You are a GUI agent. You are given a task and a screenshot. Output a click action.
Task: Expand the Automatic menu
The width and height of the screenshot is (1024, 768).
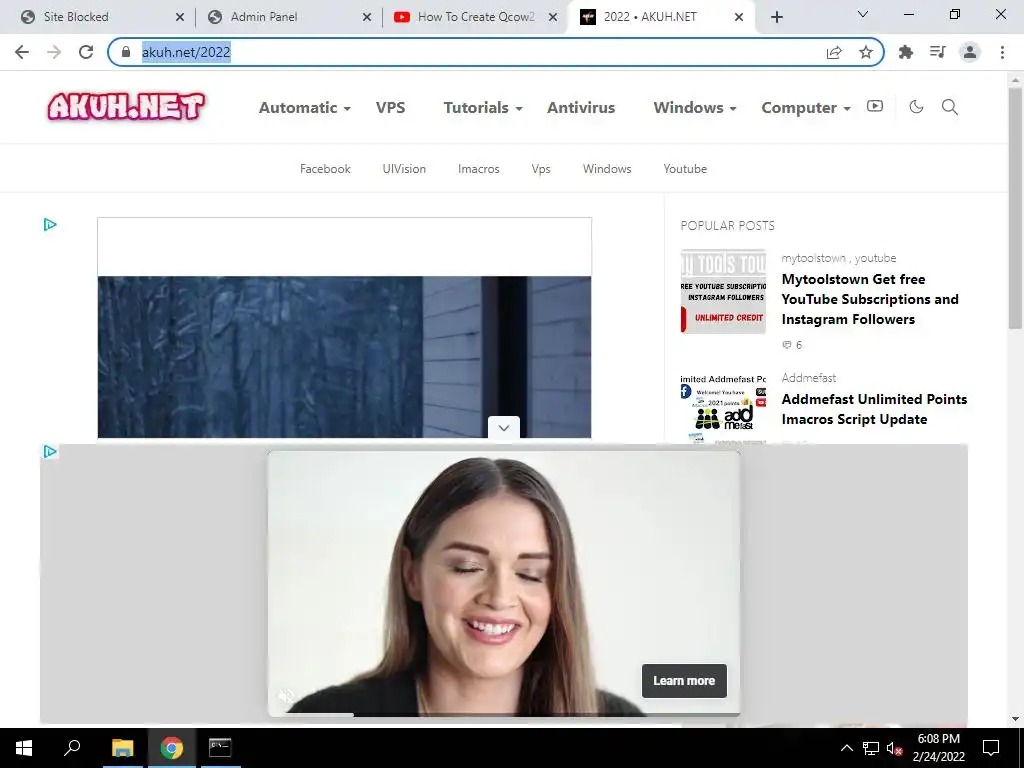(304, 108)
